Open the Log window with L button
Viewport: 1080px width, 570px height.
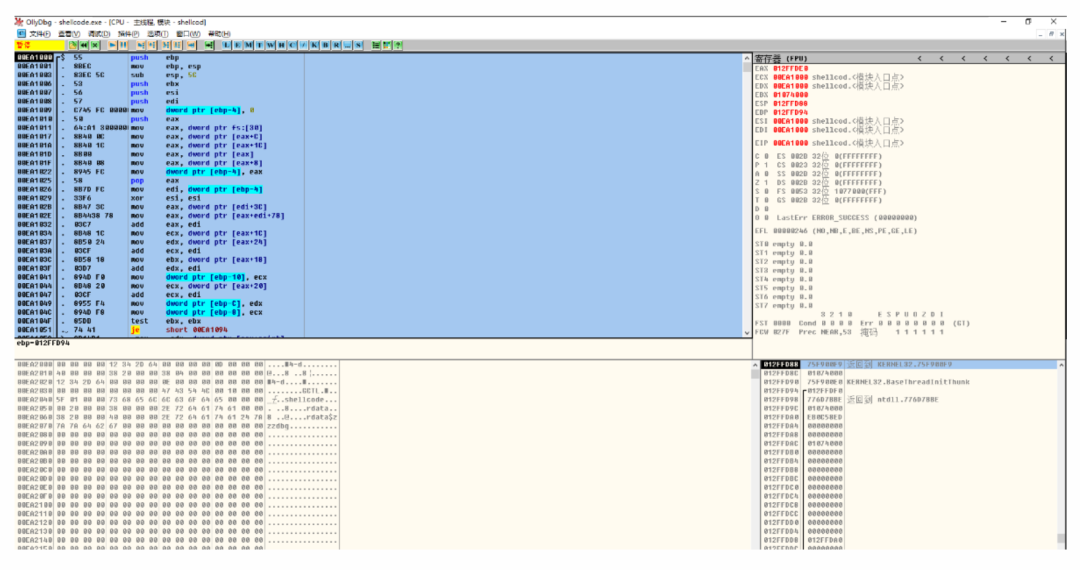coord(227,45)
